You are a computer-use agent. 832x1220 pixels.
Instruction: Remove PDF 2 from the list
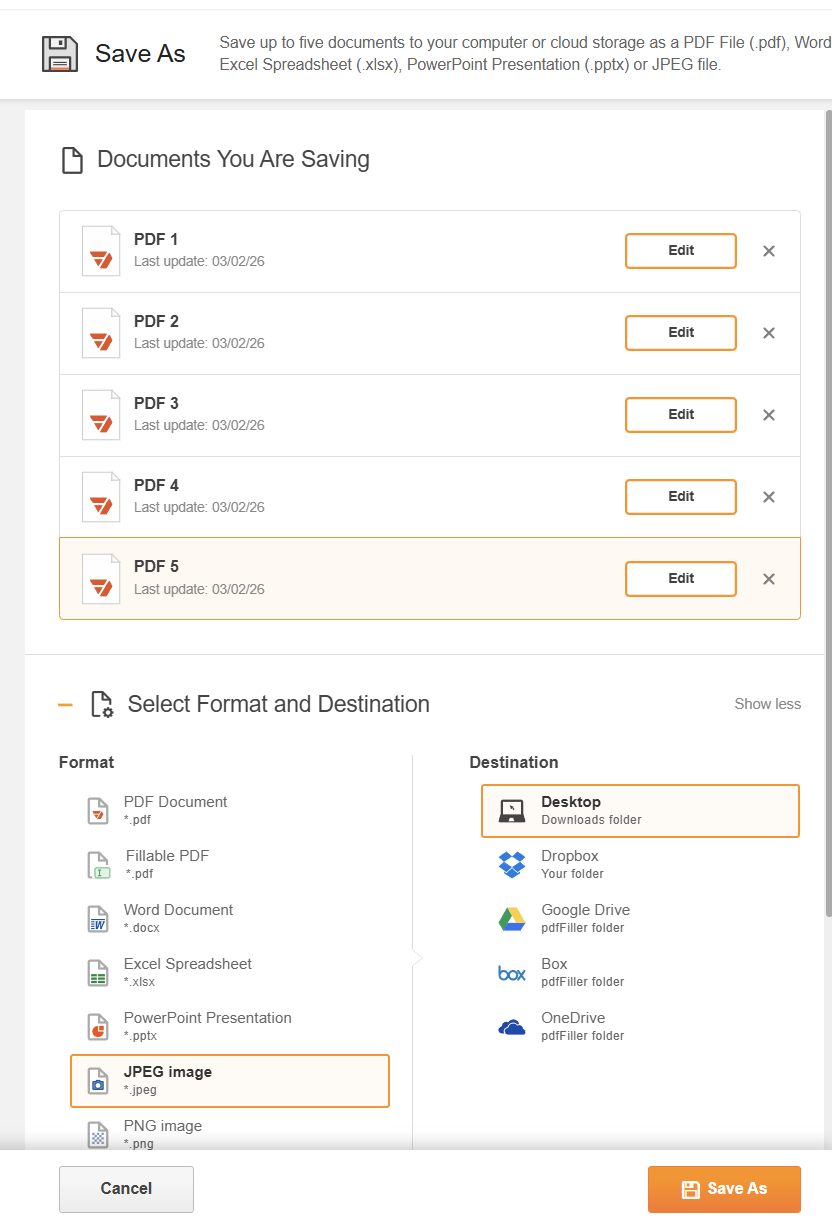point(769,333)
